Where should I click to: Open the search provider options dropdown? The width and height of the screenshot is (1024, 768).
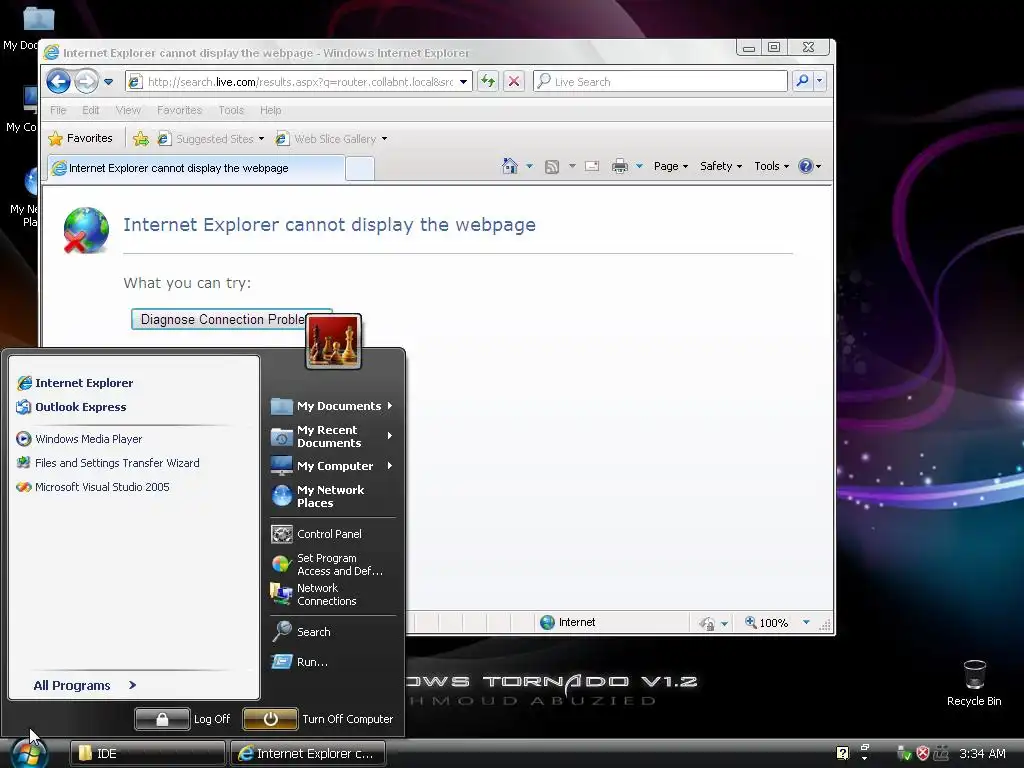pos(820,81)
